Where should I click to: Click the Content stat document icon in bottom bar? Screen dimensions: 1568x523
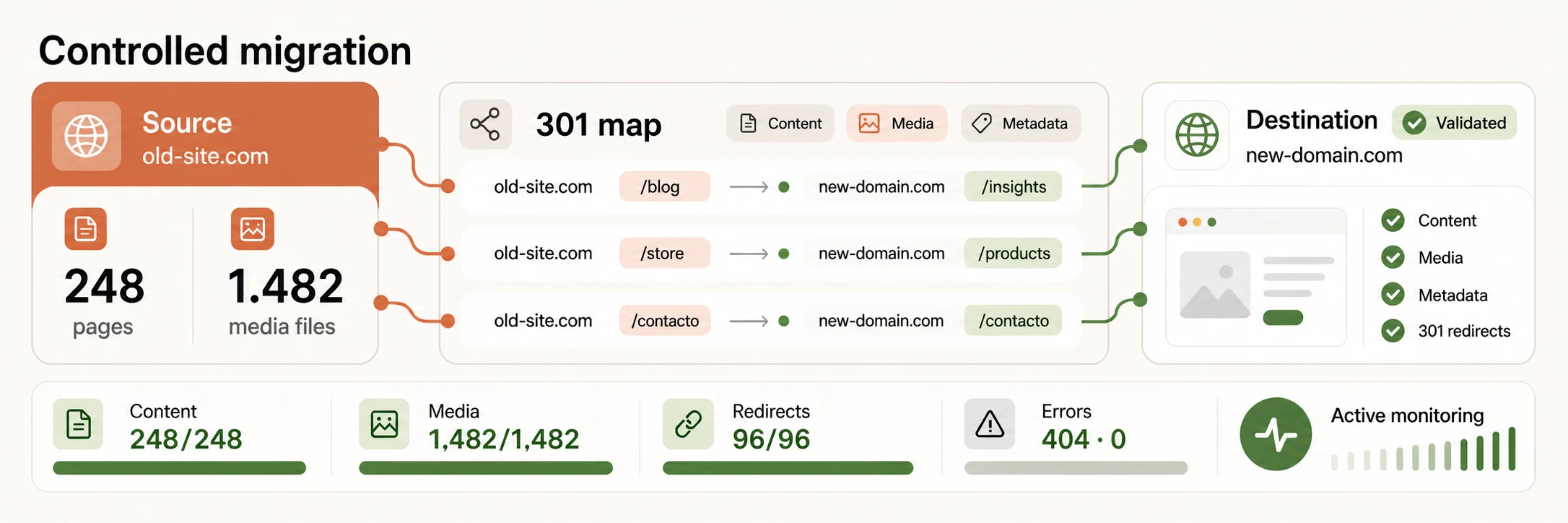[78, 424]
